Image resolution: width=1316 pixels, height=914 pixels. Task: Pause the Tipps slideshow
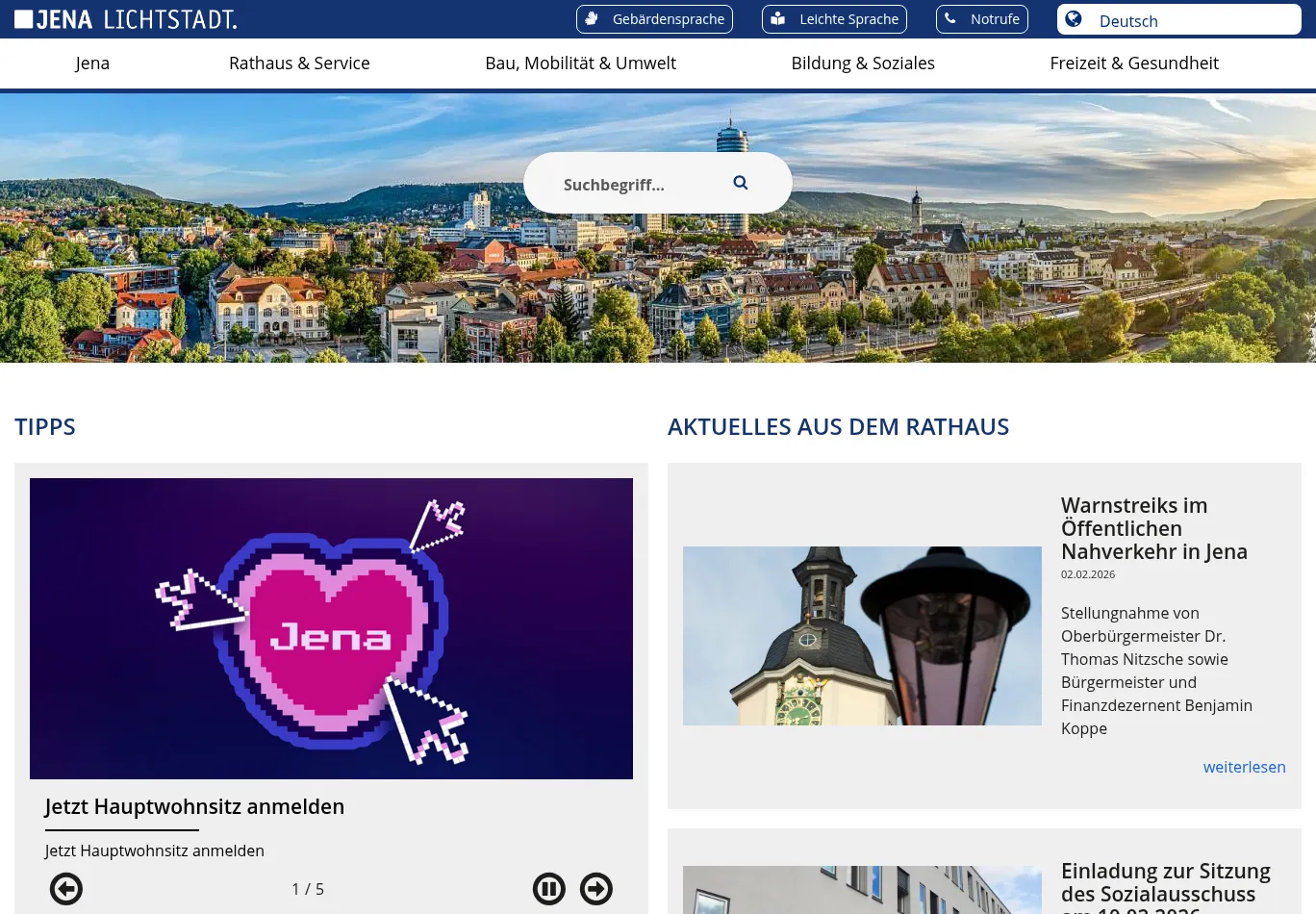(x=549, y=889)
